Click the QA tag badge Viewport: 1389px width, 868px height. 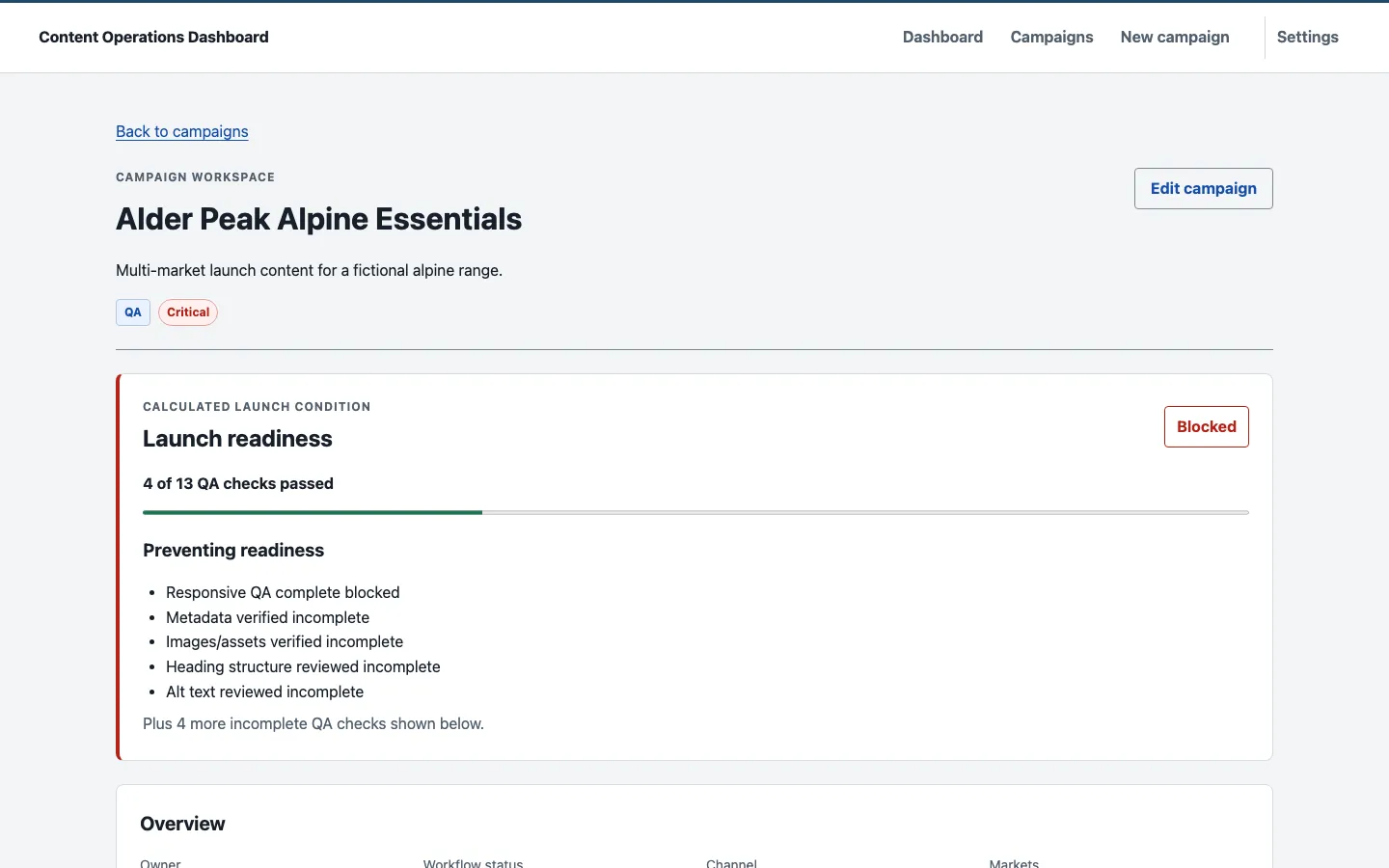[133, 312]
